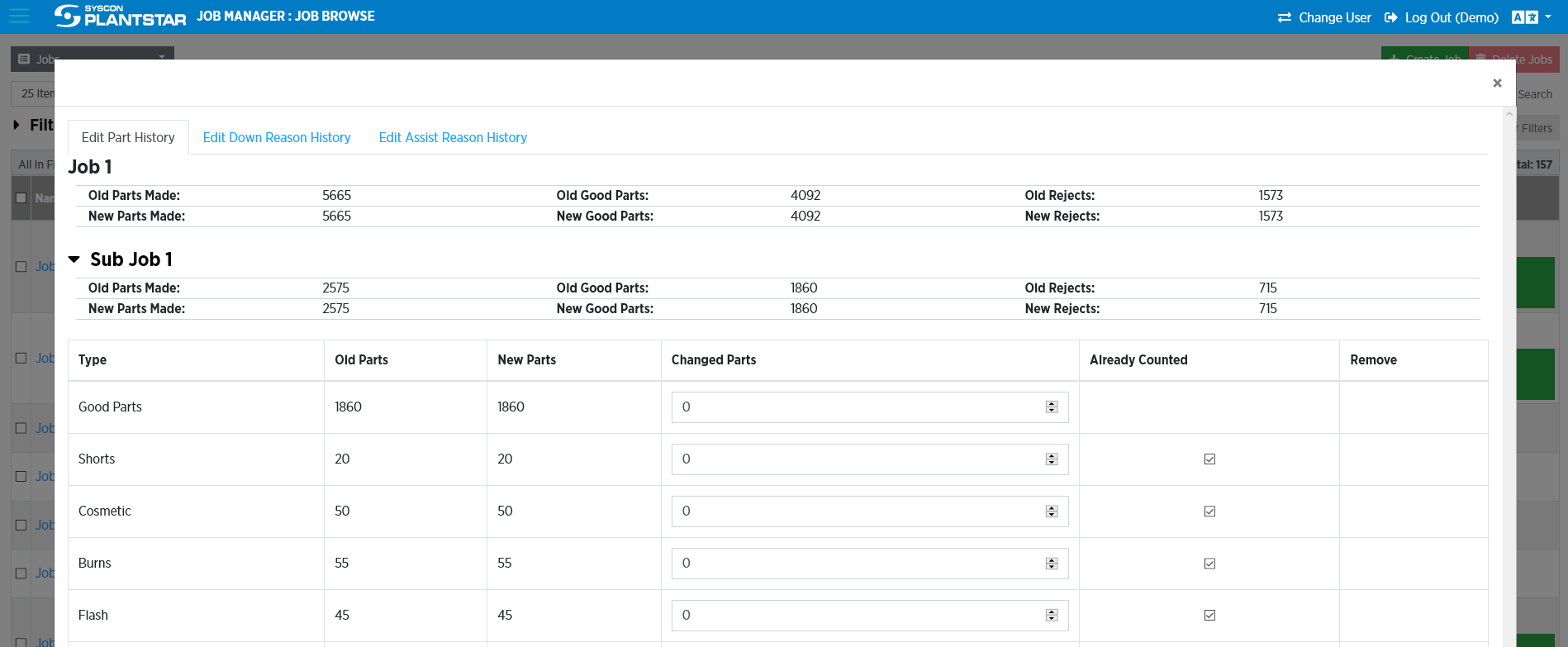Click Burns changed parts field
This screenshot has width=1568, height=647.
point(870,564)
